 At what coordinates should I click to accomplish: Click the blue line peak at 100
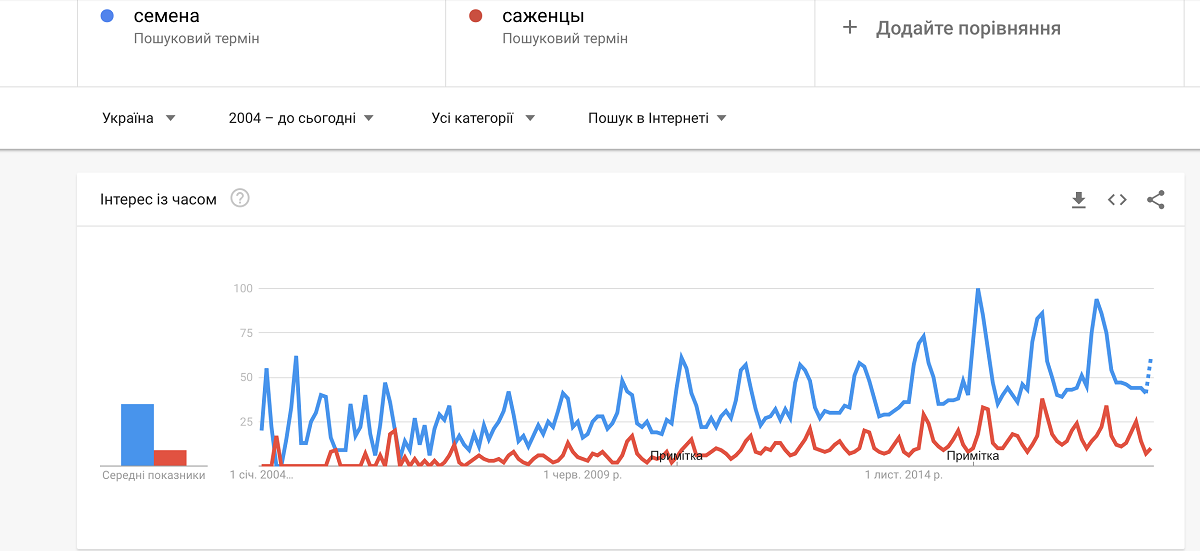[977, 289]
